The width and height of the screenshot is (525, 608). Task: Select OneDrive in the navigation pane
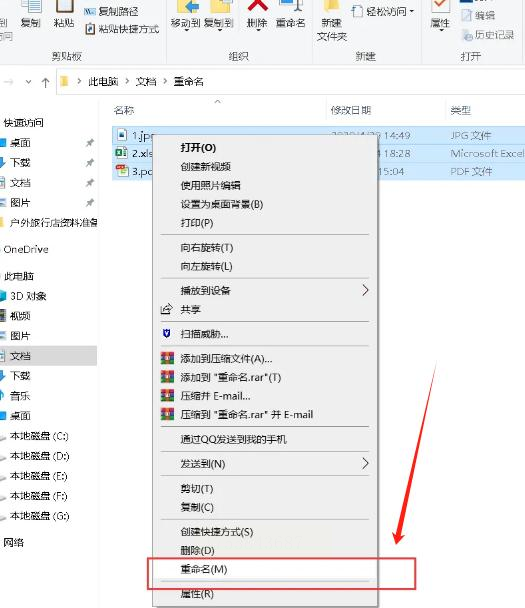coord(26,249)
